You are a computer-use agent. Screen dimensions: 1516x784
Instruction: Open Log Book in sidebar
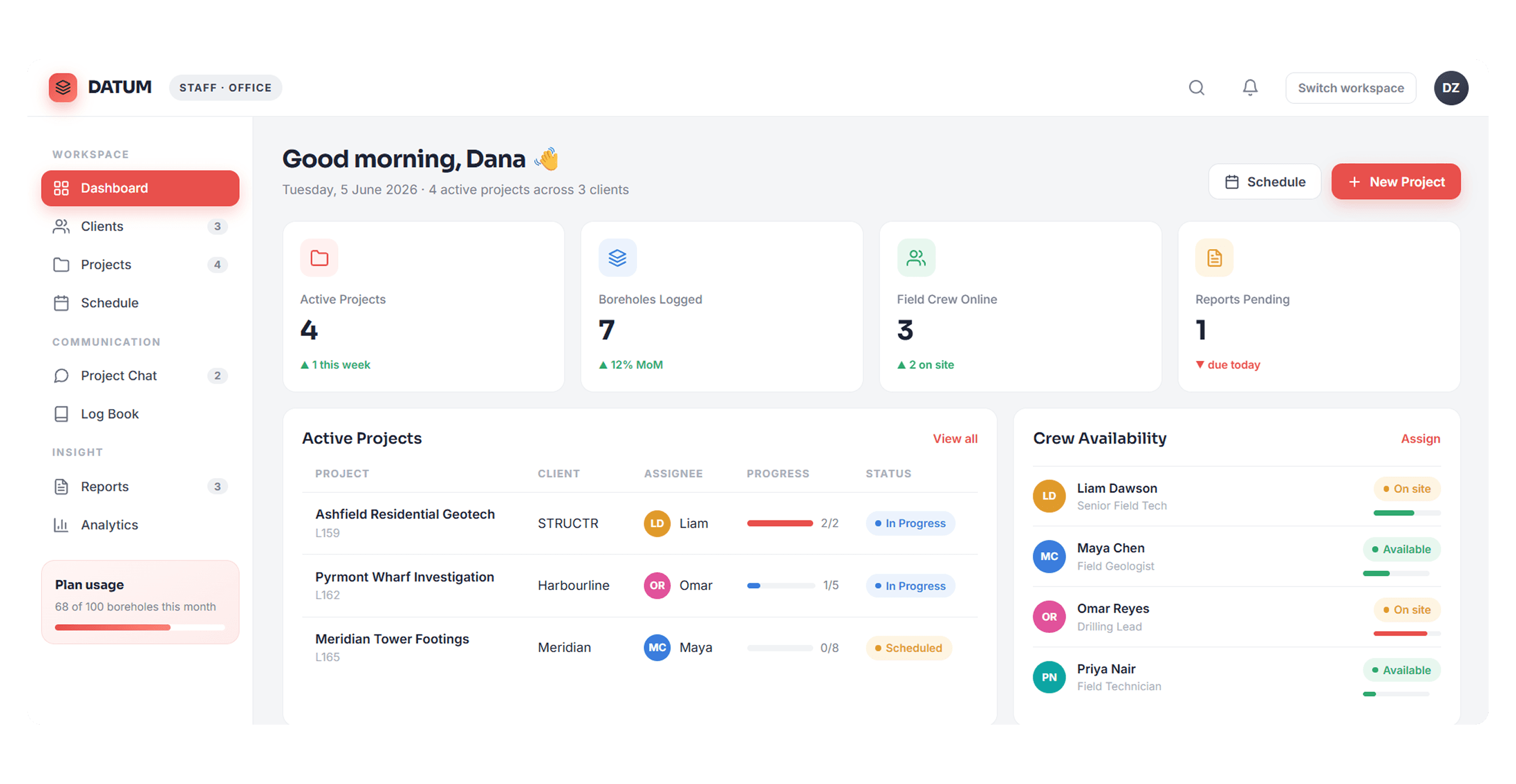click(x=140, y=414)
